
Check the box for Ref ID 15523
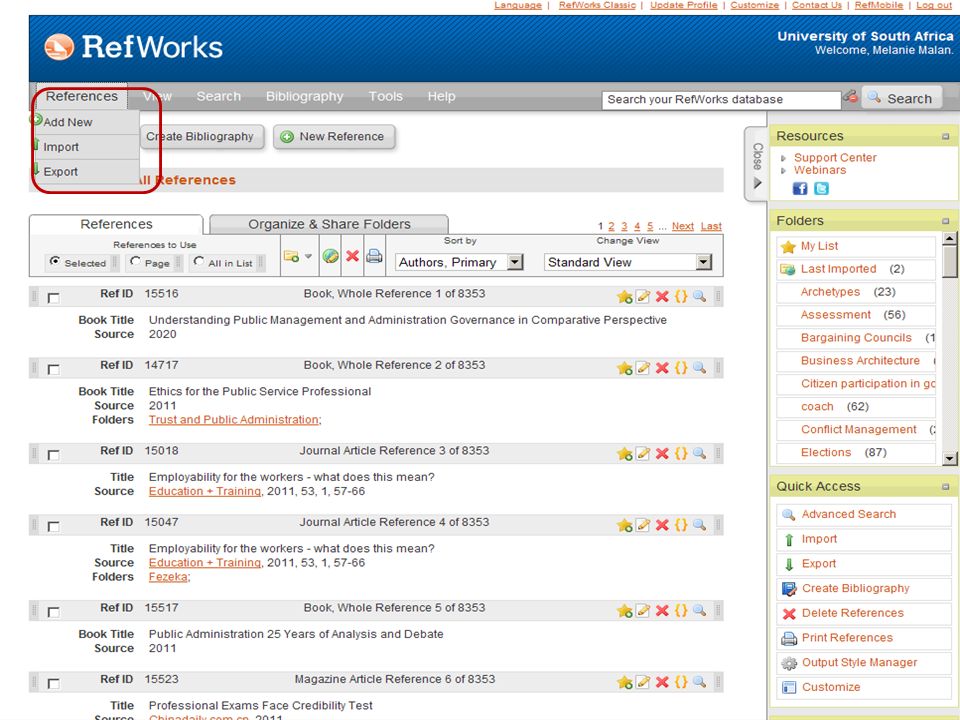[x=53, y=684]
